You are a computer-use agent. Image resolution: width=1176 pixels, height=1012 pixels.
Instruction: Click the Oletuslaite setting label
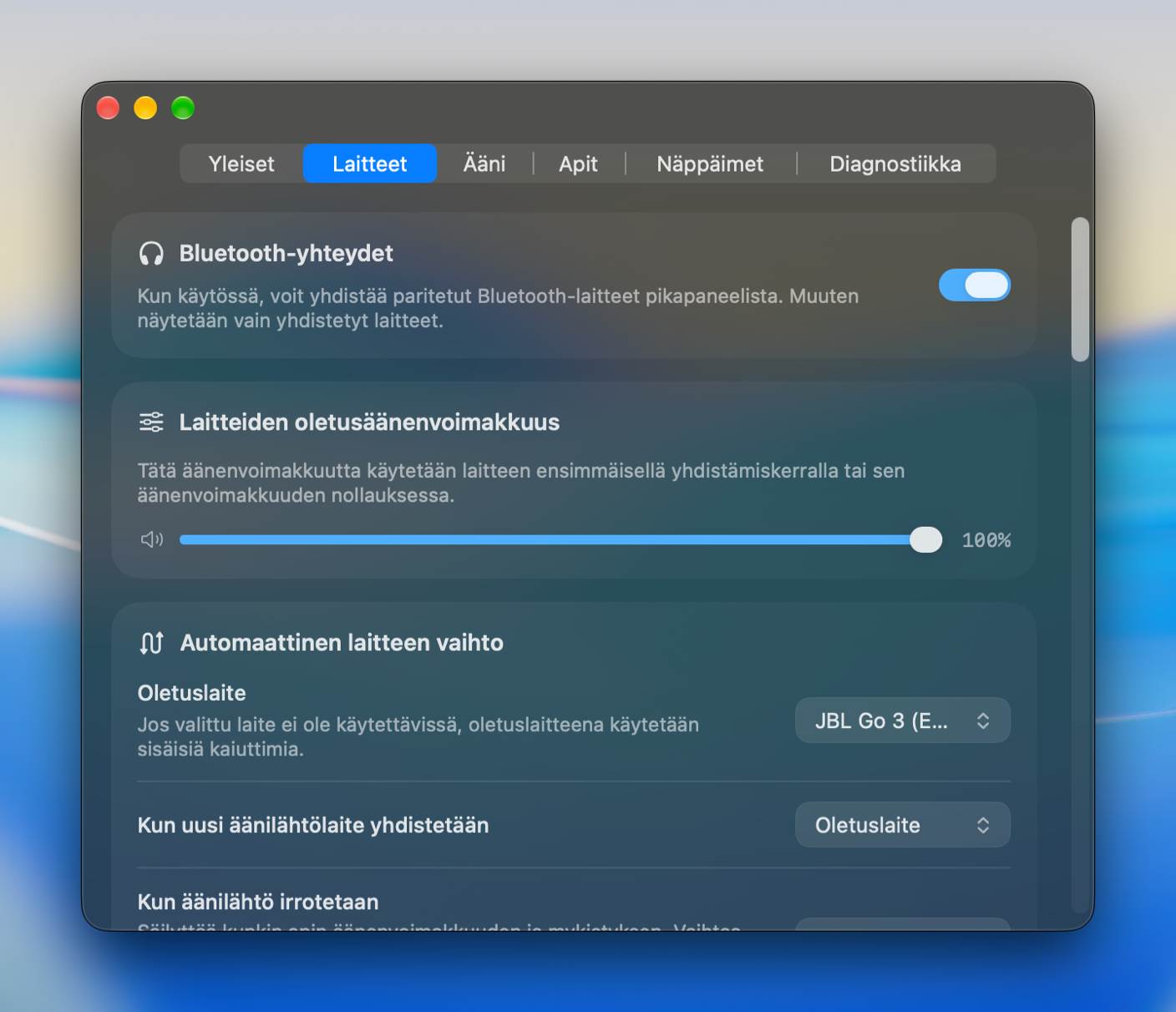click(x=191, y=693)
